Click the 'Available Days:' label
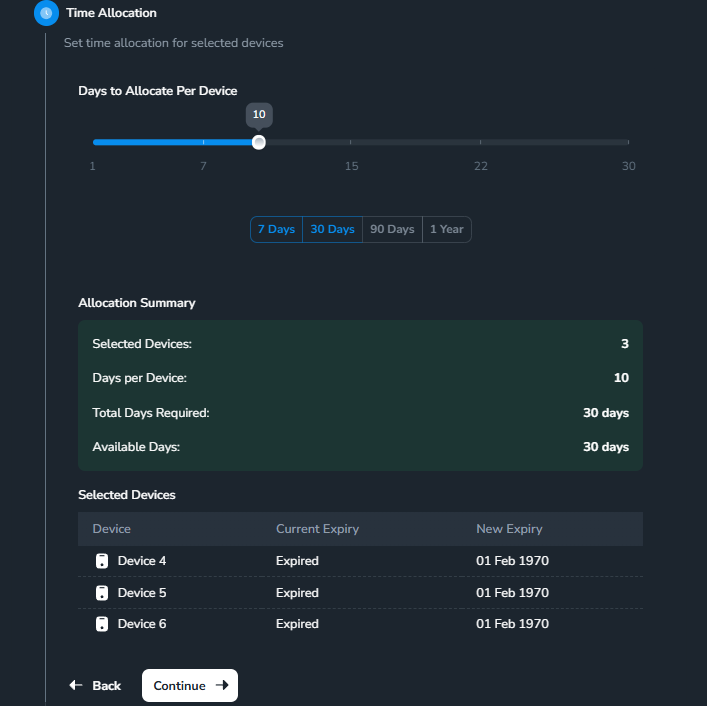This screenshot has width=707, height=706. coord(136,447)
